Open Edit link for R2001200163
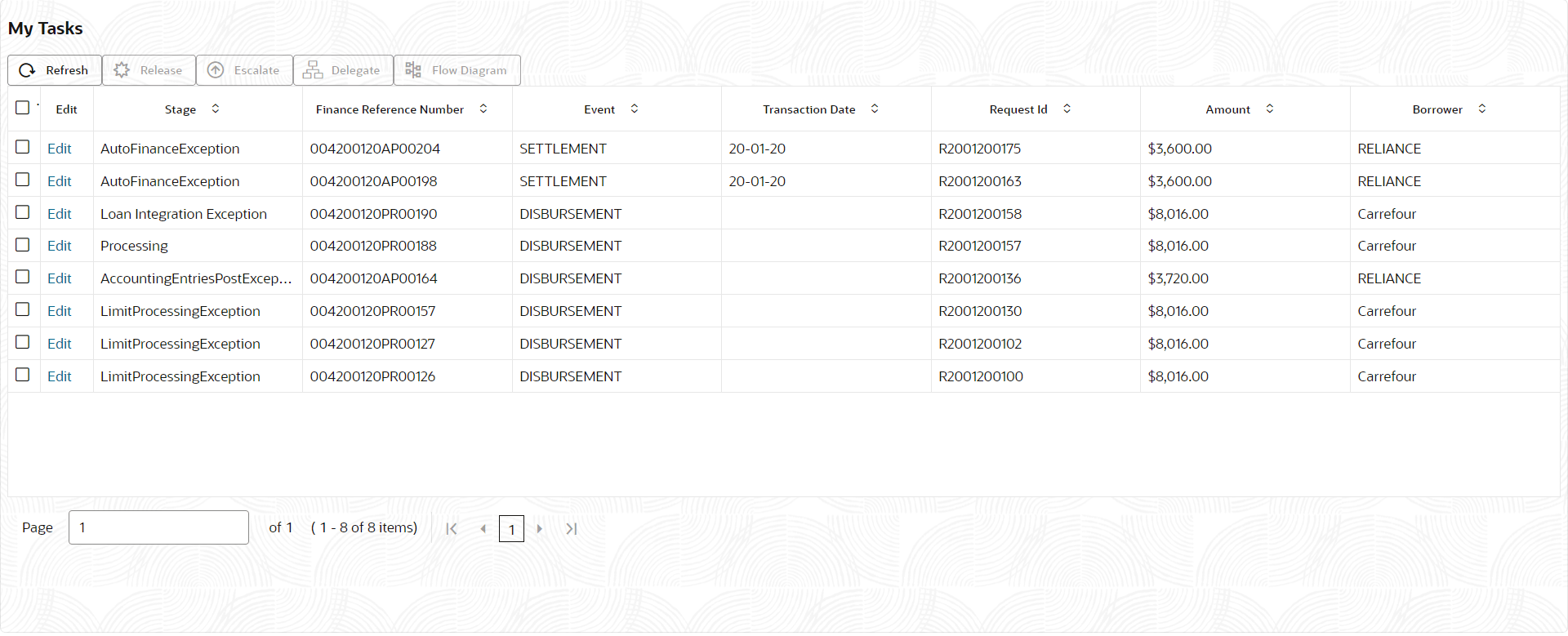Image resolution: width=1568 pixels, height=636 pixels. point(59,181)
